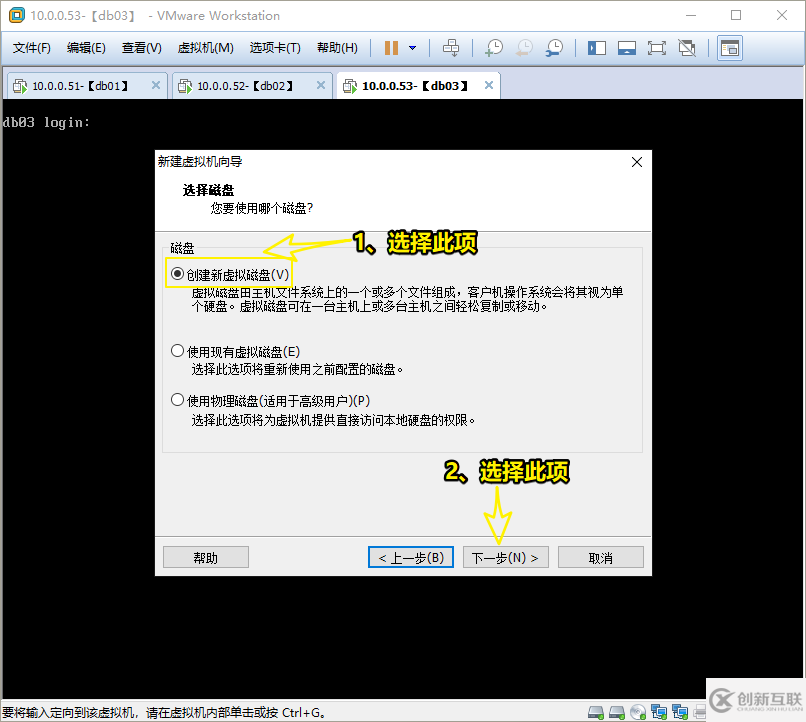Proceed with 下一步(N) > button
The image size is (806, 722).
coord(506,558)
